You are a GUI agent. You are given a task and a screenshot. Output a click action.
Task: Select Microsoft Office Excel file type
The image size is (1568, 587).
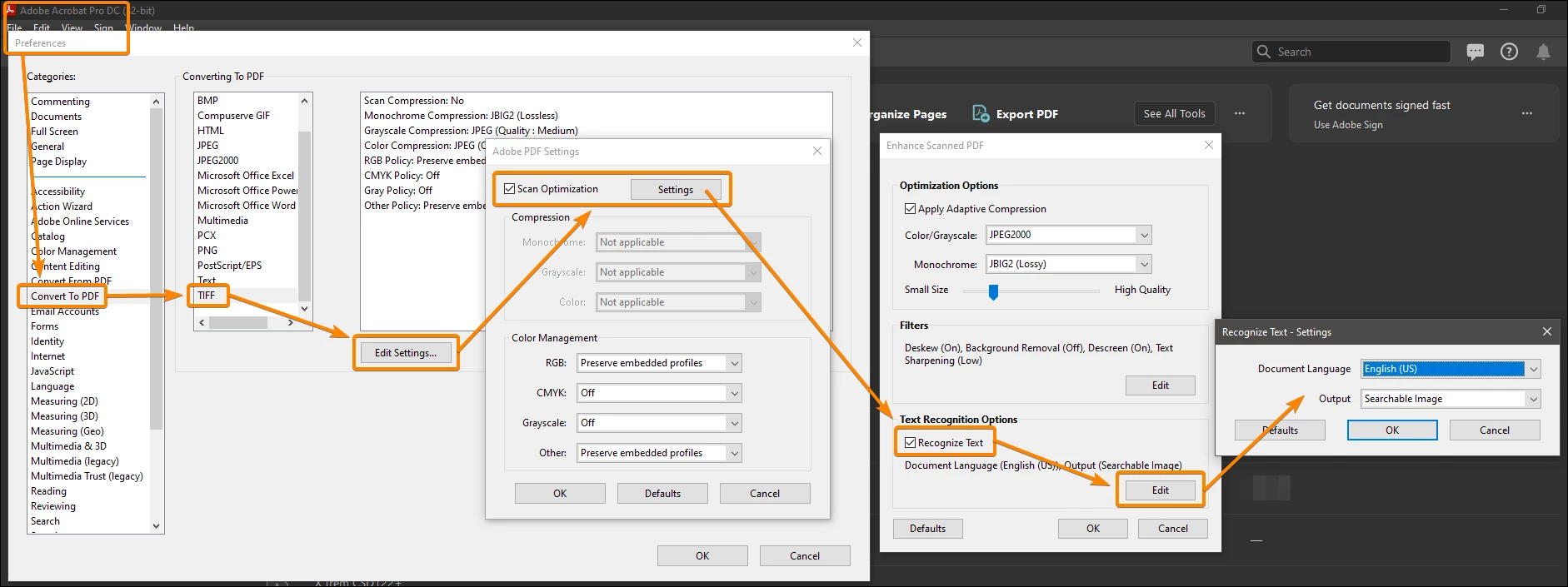(245, 176)
